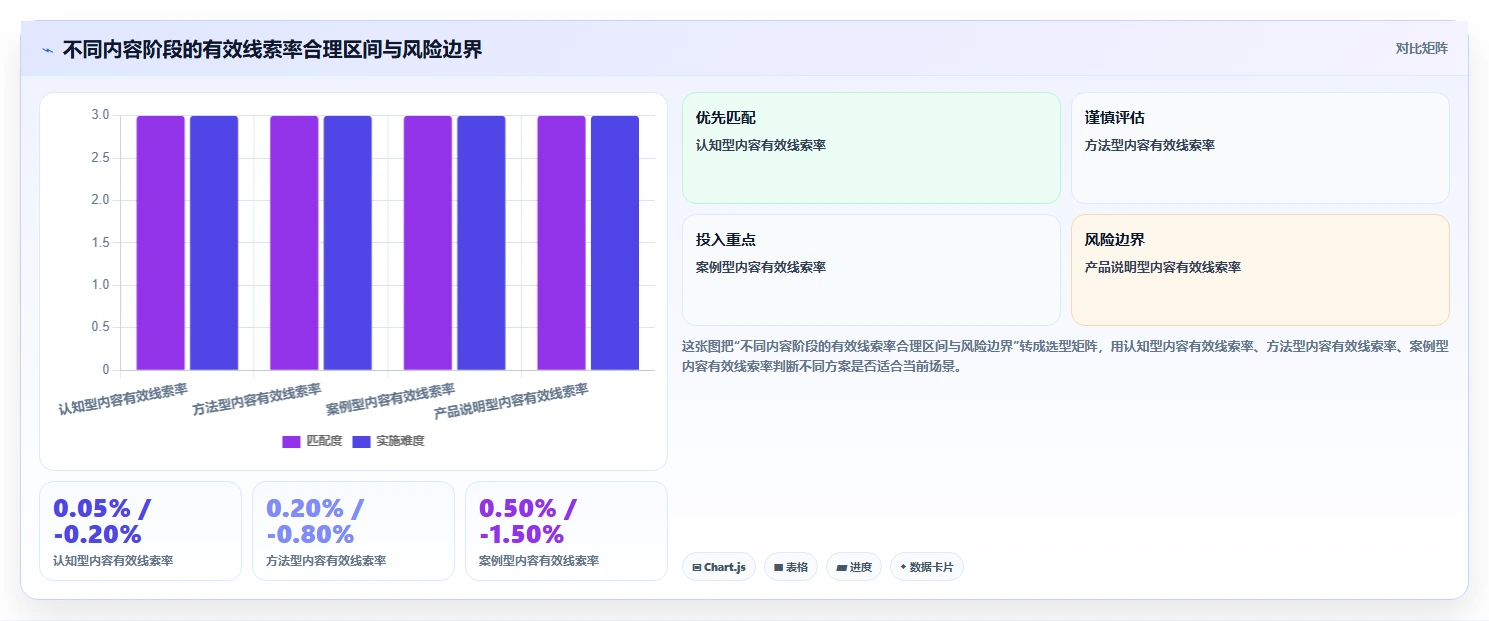Click the Chart.js tag
Image resolution: width=1489 pixels, height=621 pixels.
719,567
